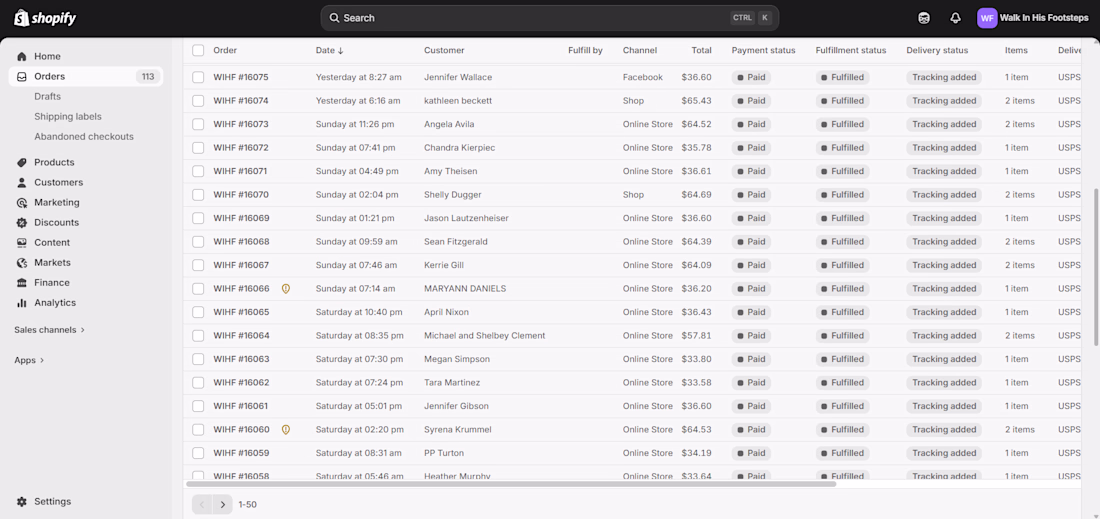Click customer name Michael and Shelbey Clement

(485, 336)
